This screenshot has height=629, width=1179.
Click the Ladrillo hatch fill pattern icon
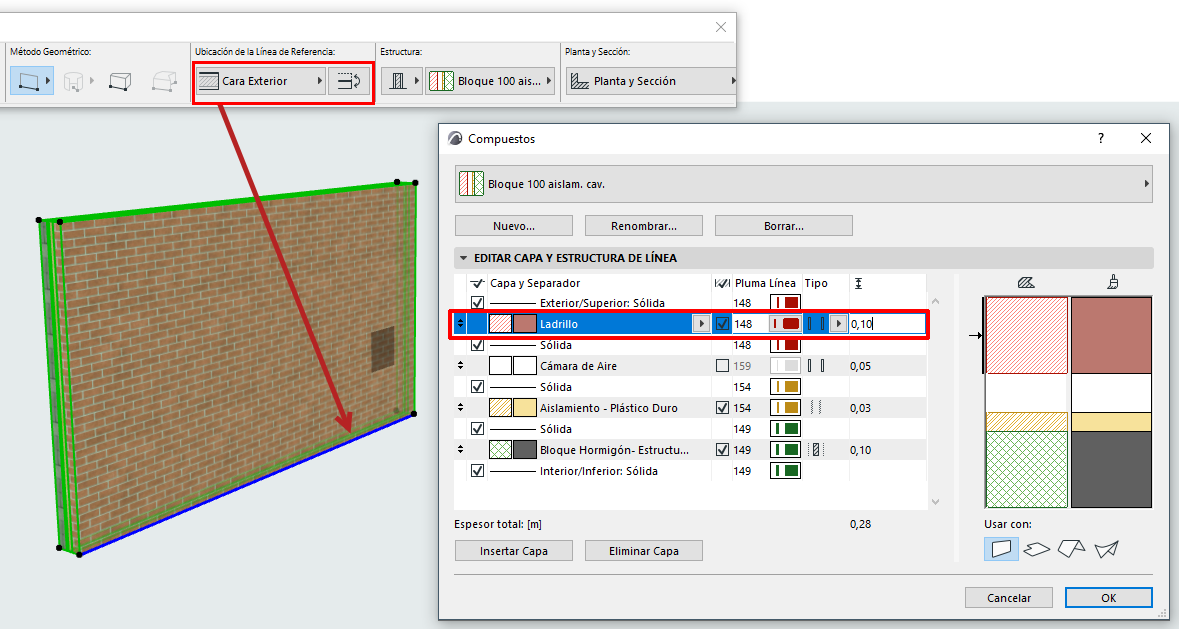coord(500,324)
